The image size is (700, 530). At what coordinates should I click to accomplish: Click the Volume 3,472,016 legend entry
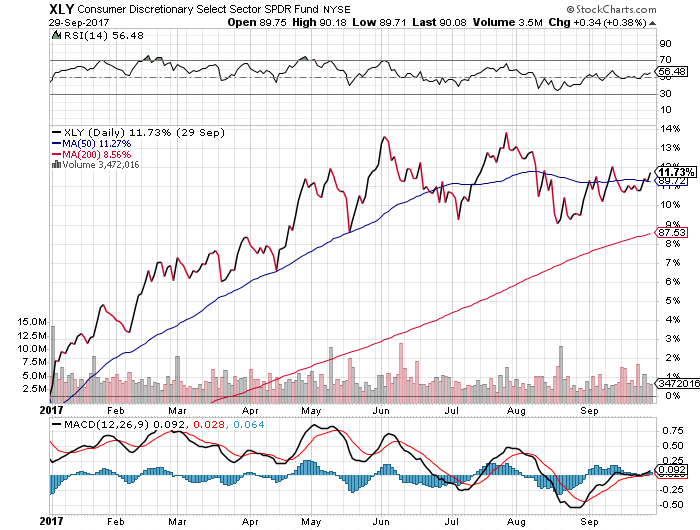[101, 165]
